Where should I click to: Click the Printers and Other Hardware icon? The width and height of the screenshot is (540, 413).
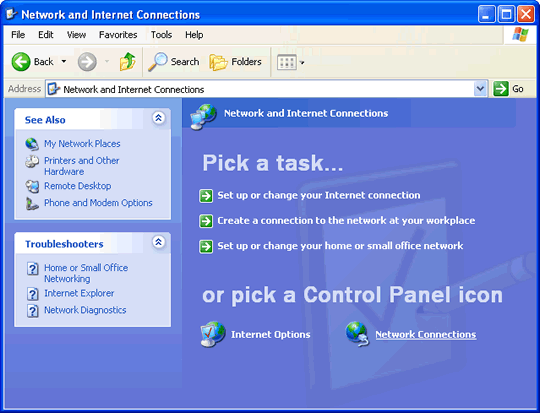[x=32, y=161]
